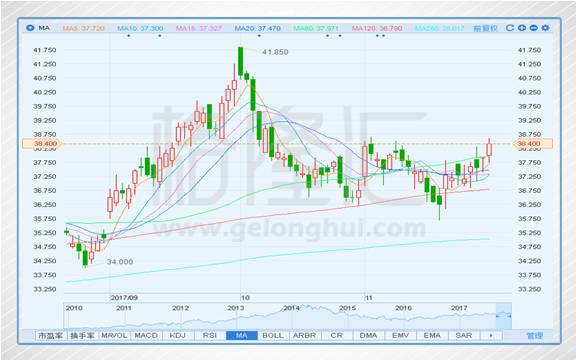Click the right 38.400 current price tag
This screenshot has height=360, width=576.
[x=532, y=144]
